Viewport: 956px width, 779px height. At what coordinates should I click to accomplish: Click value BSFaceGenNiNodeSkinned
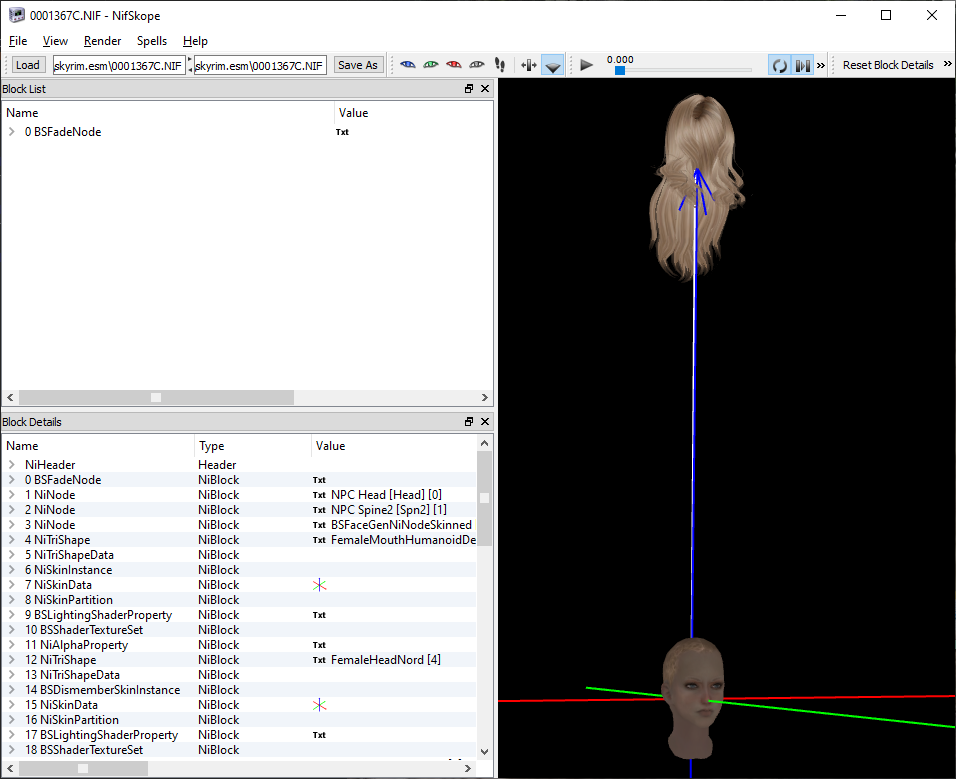point(401,525)
